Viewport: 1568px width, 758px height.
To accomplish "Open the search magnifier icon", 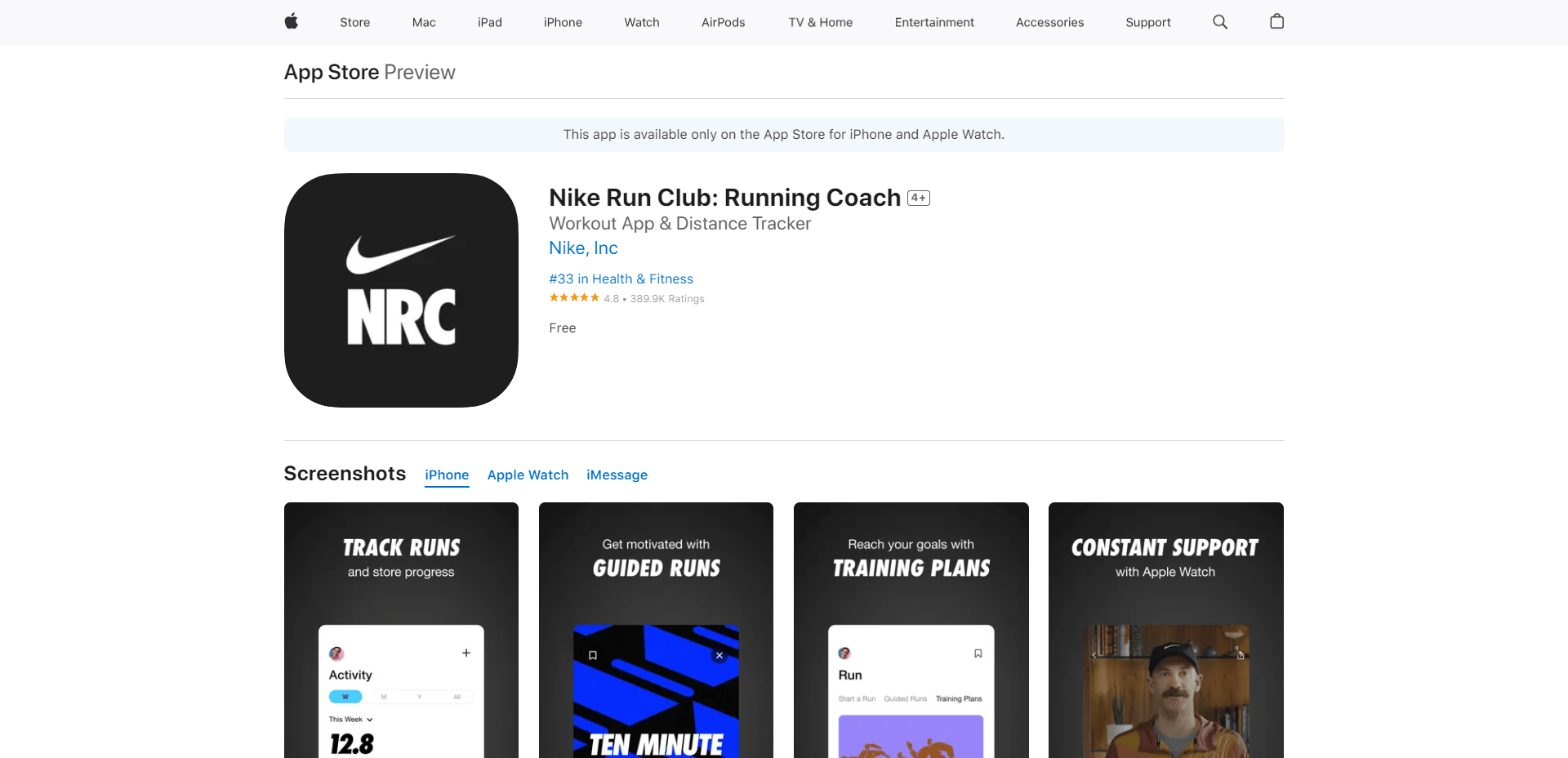I will 1220,22.
